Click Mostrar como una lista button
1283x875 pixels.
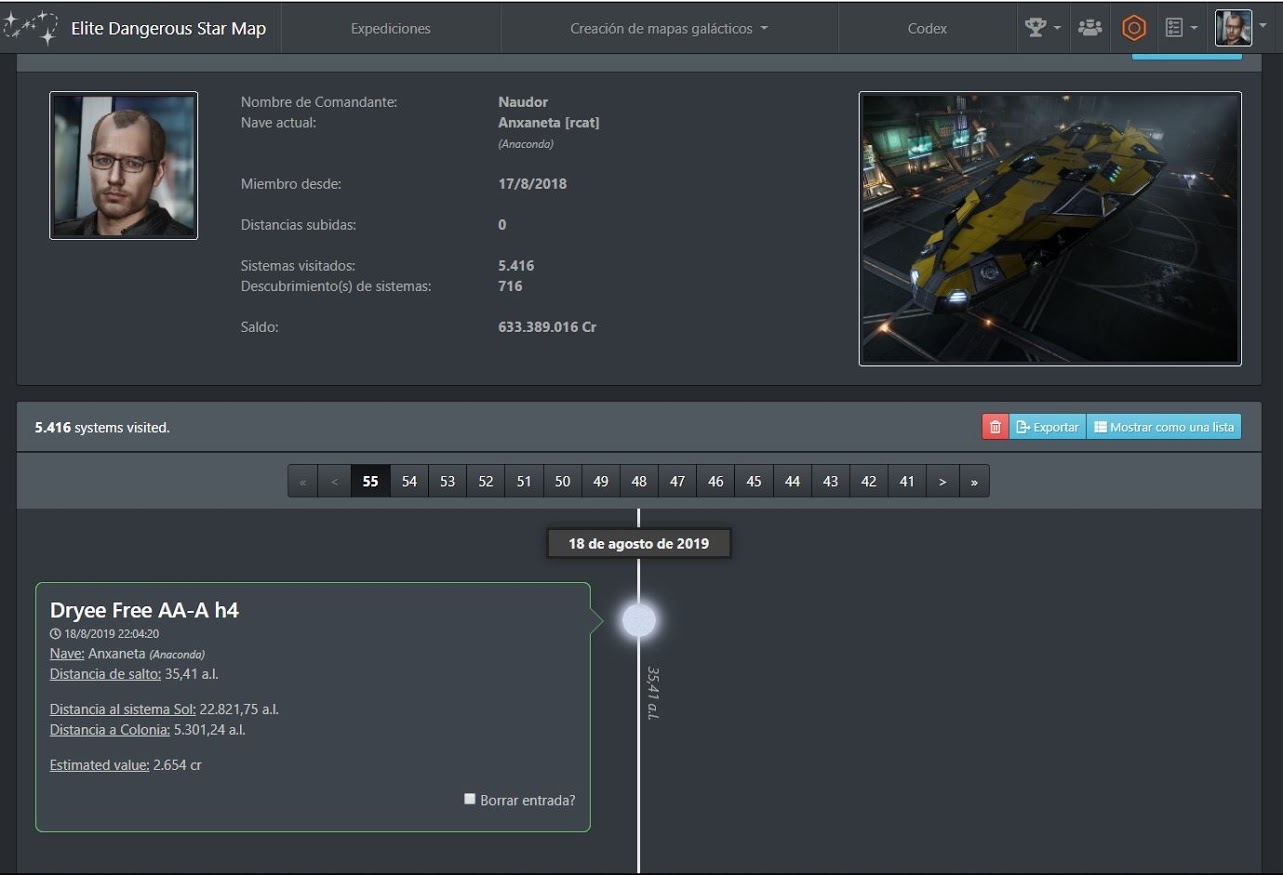1163,427
